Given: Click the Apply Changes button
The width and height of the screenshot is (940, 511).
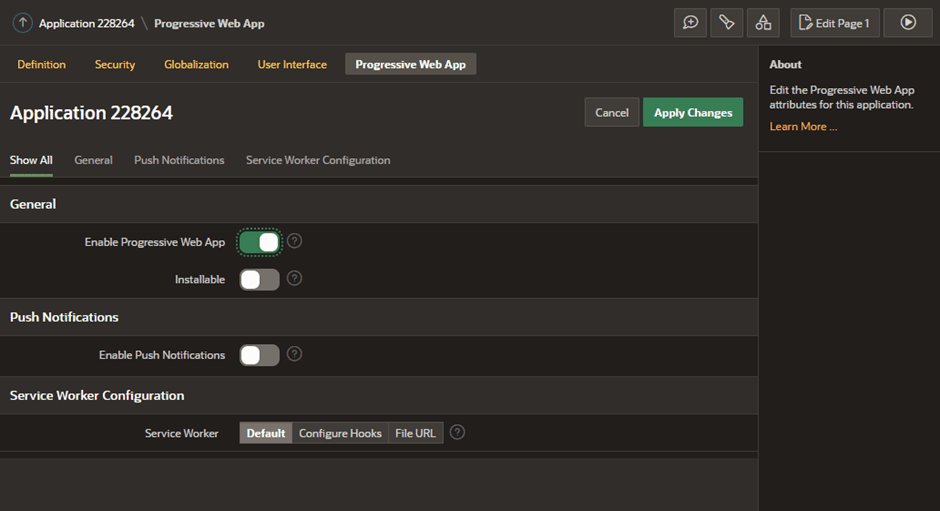Looking at the screenshot, I should pos(693,112).
